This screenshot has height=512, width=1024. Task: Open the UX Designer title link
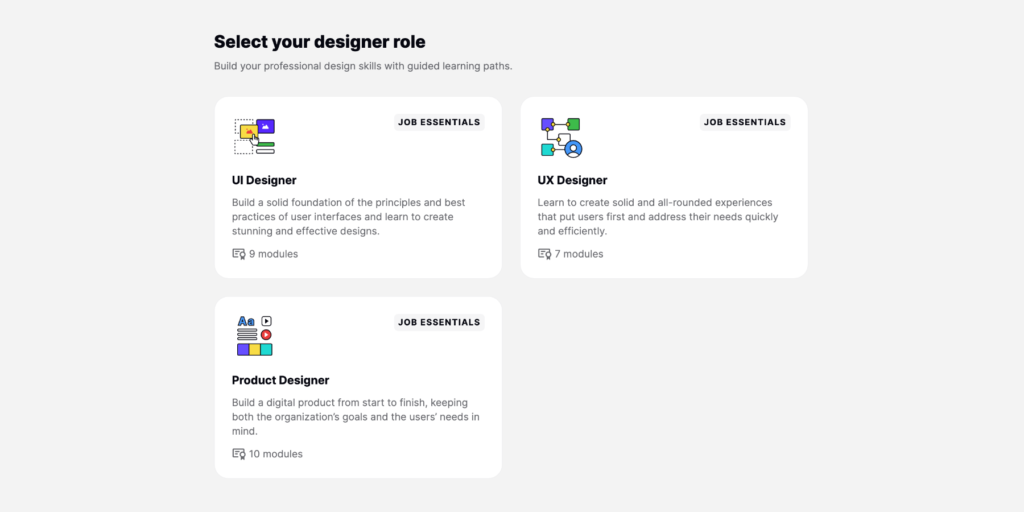click(x=572, y=180)
